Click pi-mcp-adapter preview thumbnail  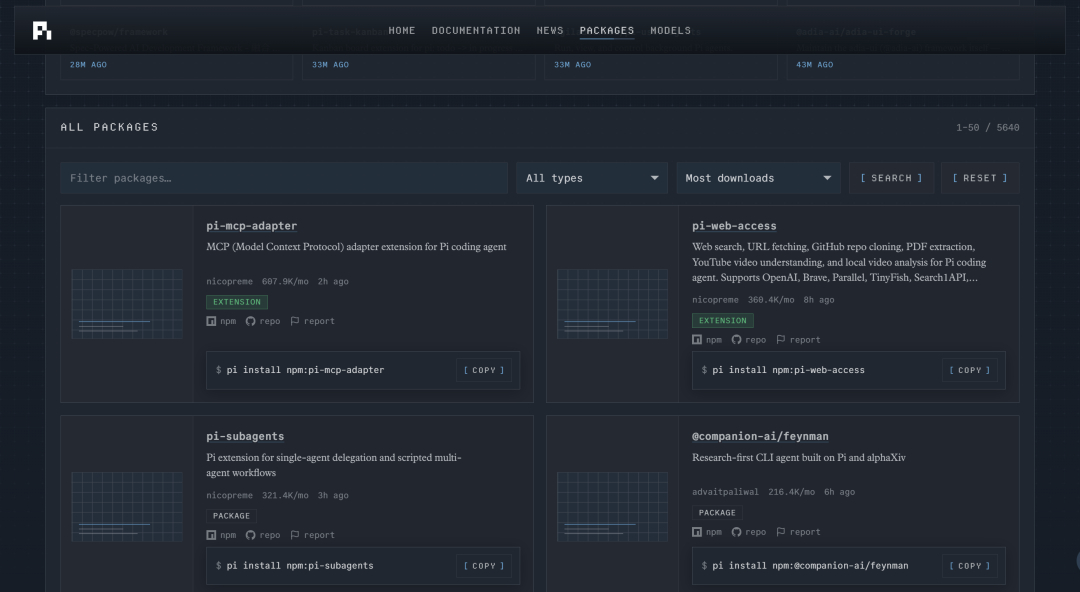(x=127, y=304)
